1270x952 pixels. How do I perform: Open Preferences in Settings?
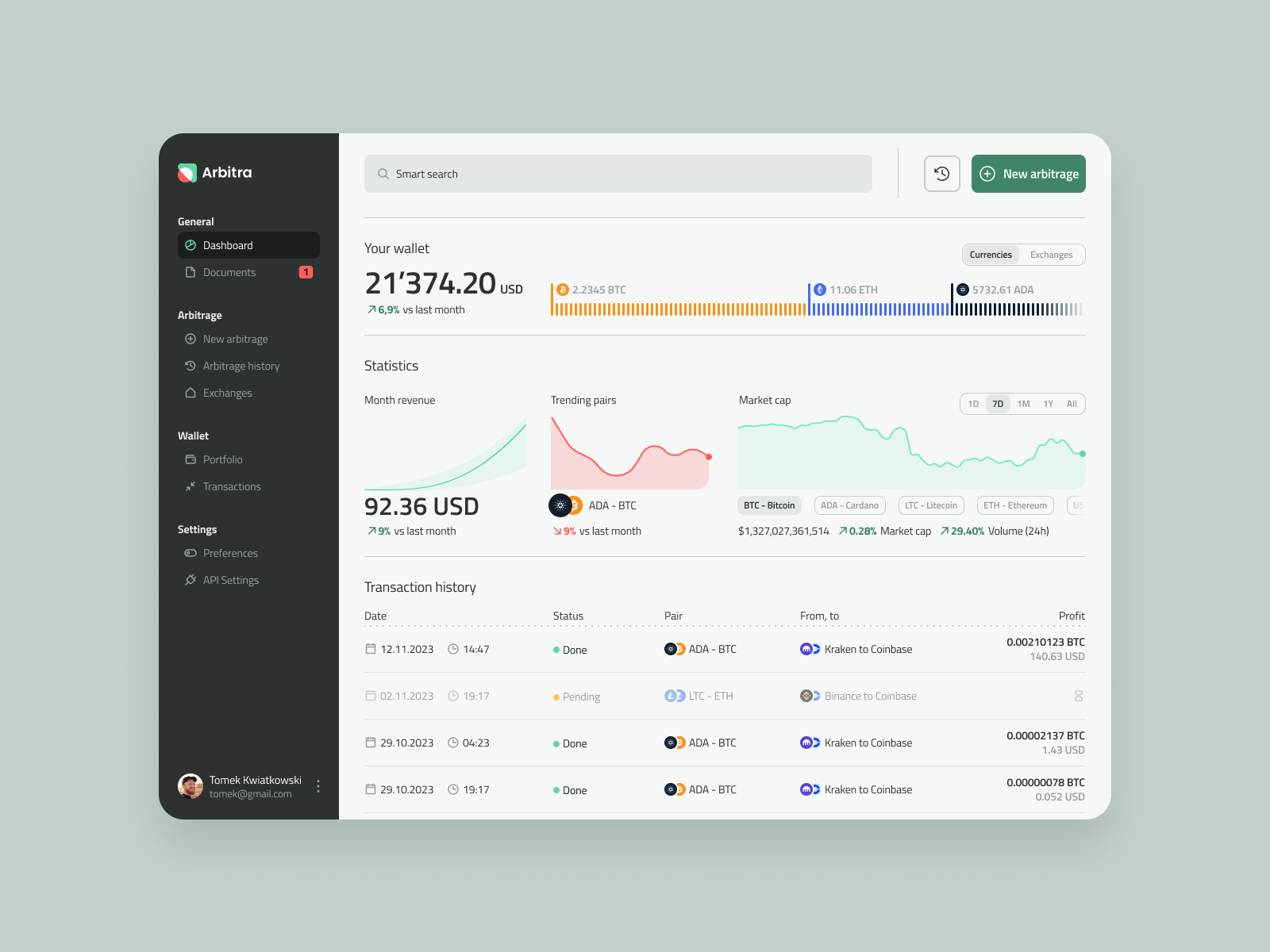230,553
